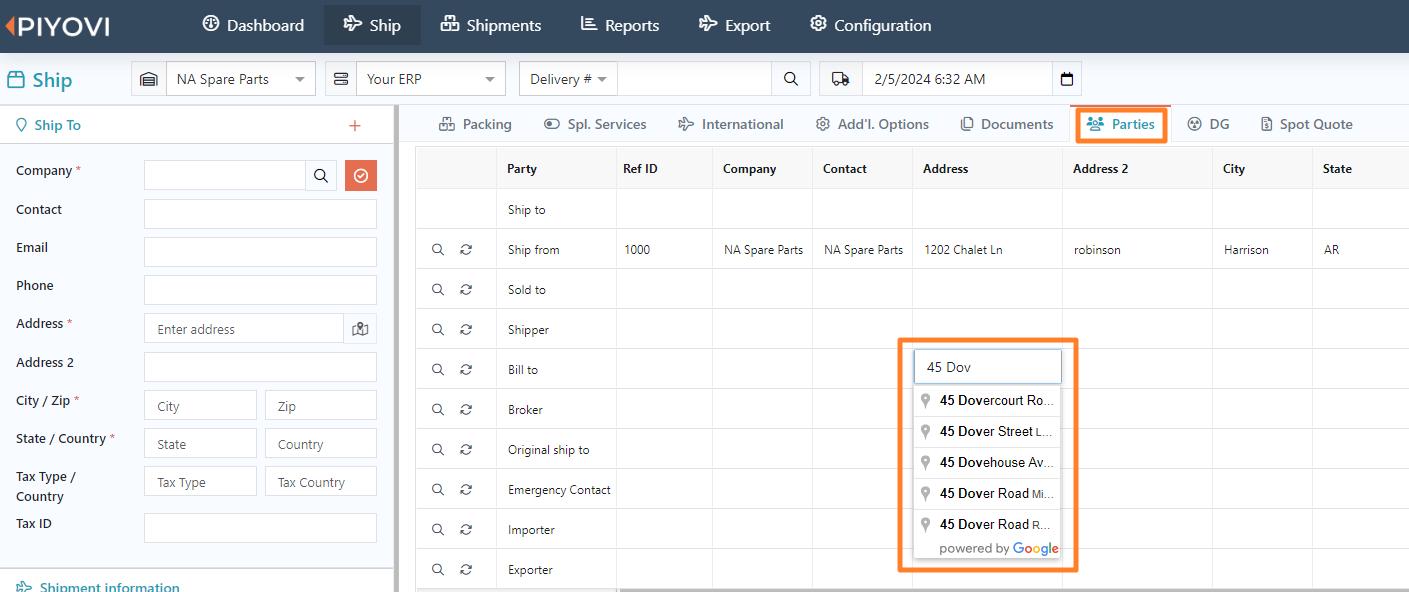Switch to the Packing tab

(x=475, y=124)
